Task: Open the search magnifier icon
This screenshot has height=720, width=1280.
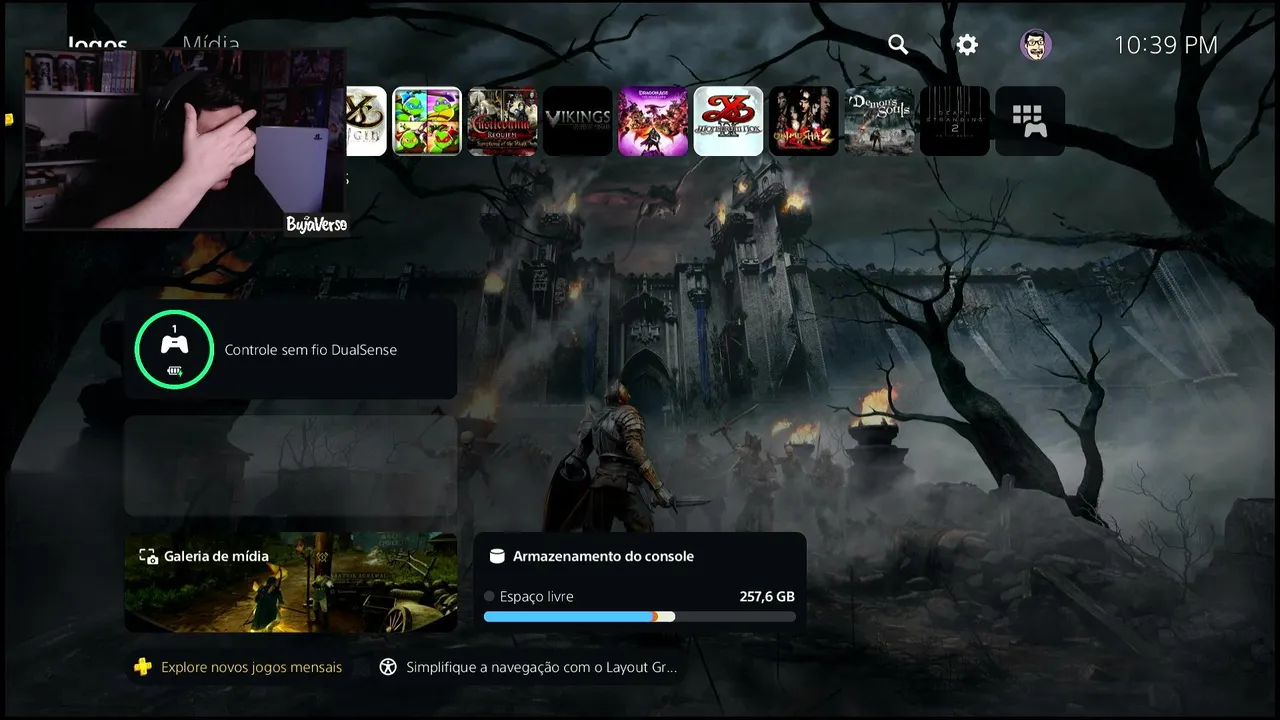Action: pos(898,44)
